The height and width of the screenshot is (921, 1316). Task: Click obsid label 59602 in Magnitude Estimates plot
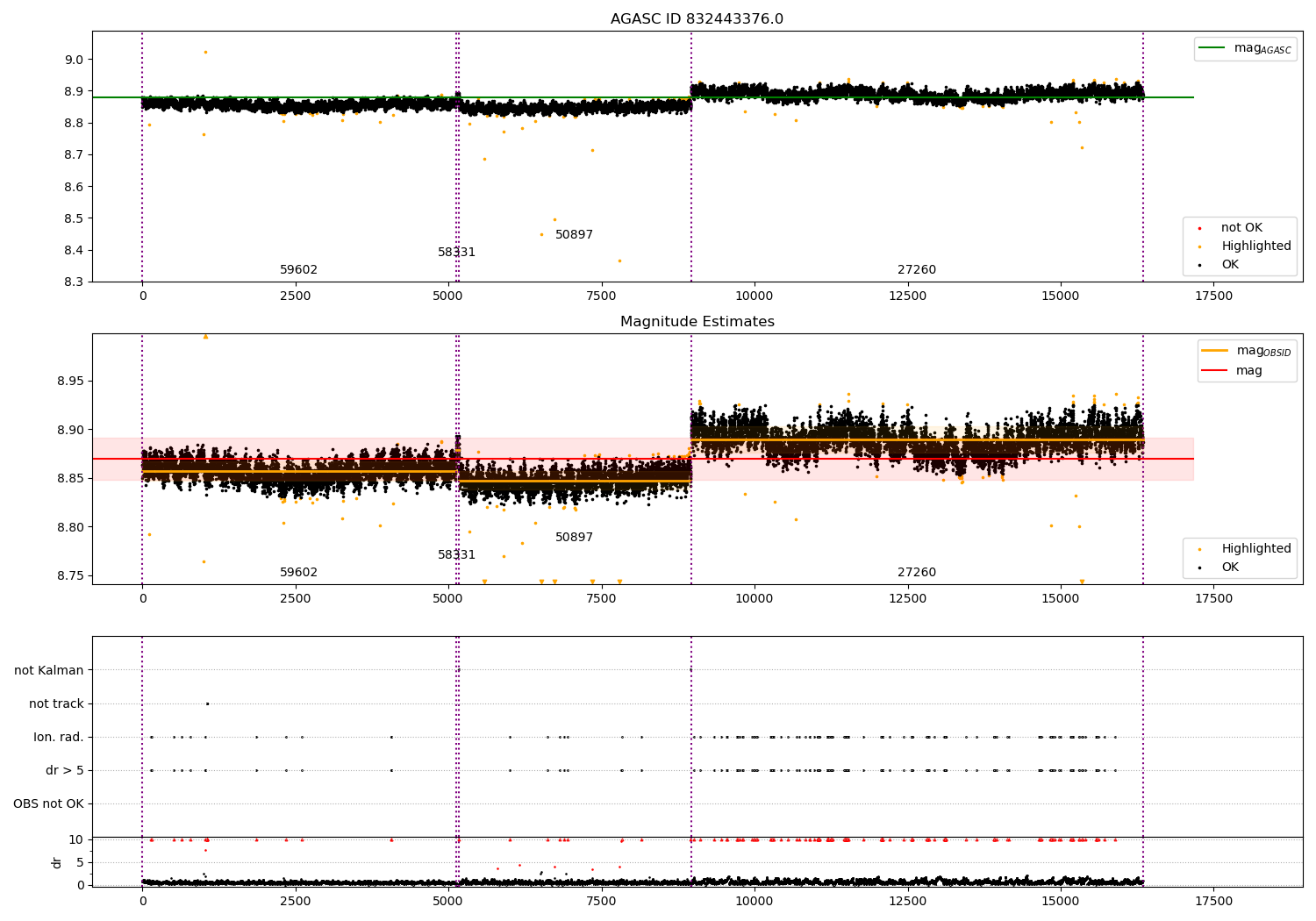click(x=298, y=573)
